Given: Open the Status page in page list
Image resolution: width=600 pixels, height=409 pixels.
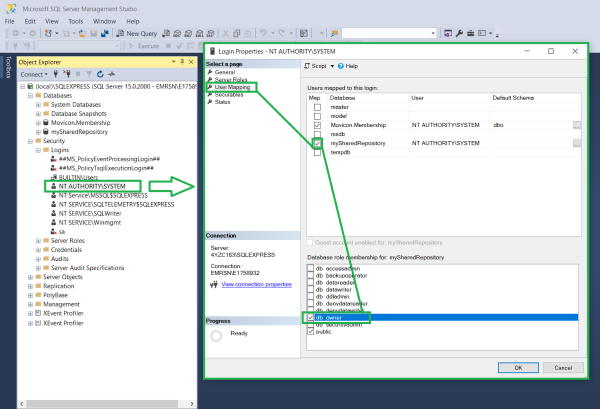Looking at the screenshot, I should pos(222,101).
